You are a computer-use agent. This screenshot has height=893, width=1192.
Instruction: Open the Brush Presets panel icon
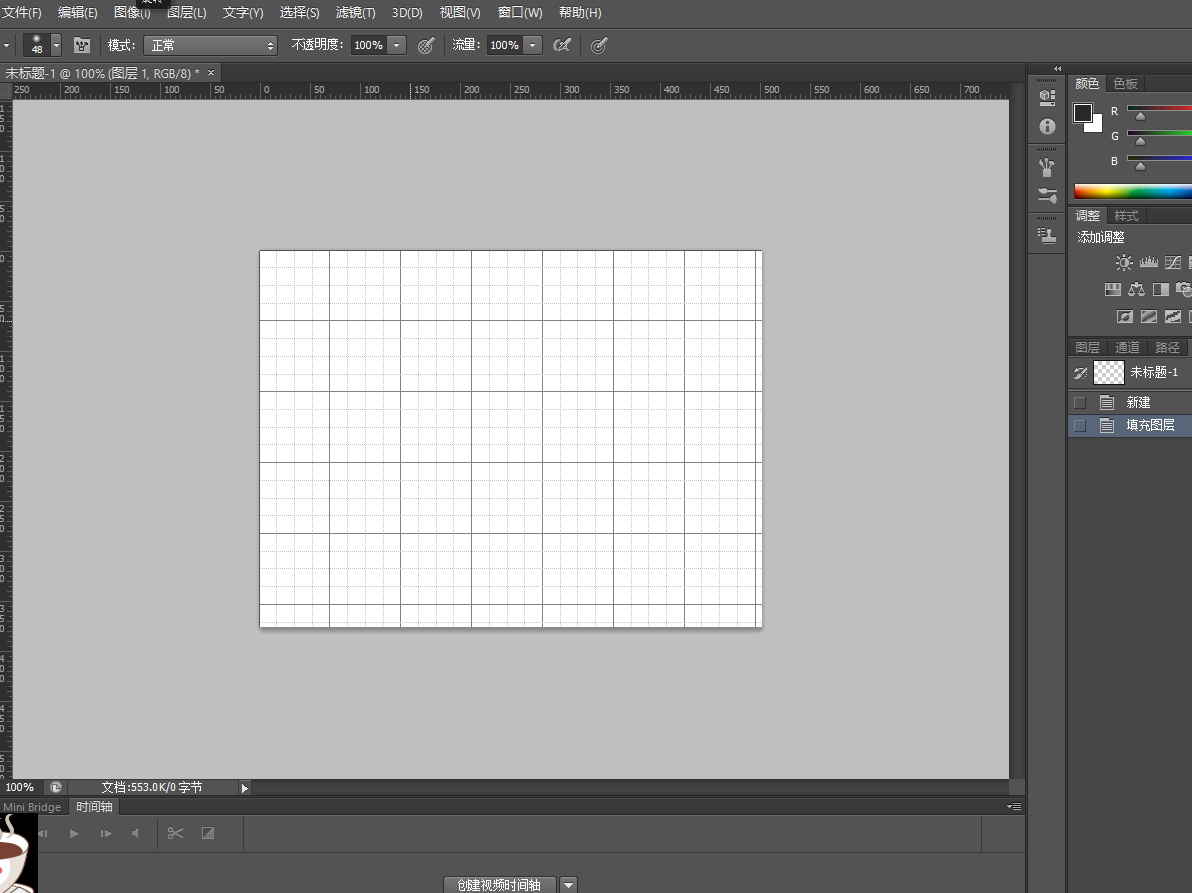coord(1047,195)
